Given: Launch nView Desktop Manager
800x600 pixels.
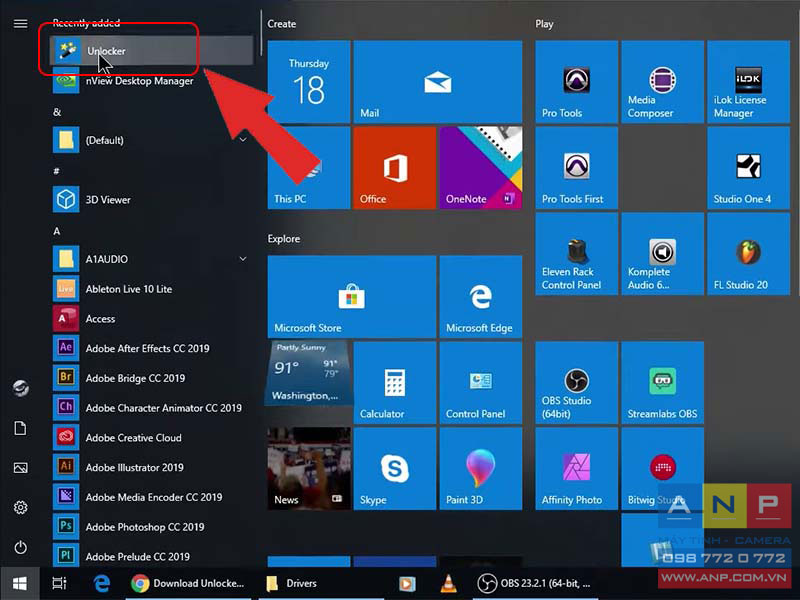Looking at the screenshot, I should pyautogui.click(x=152, y=81).
